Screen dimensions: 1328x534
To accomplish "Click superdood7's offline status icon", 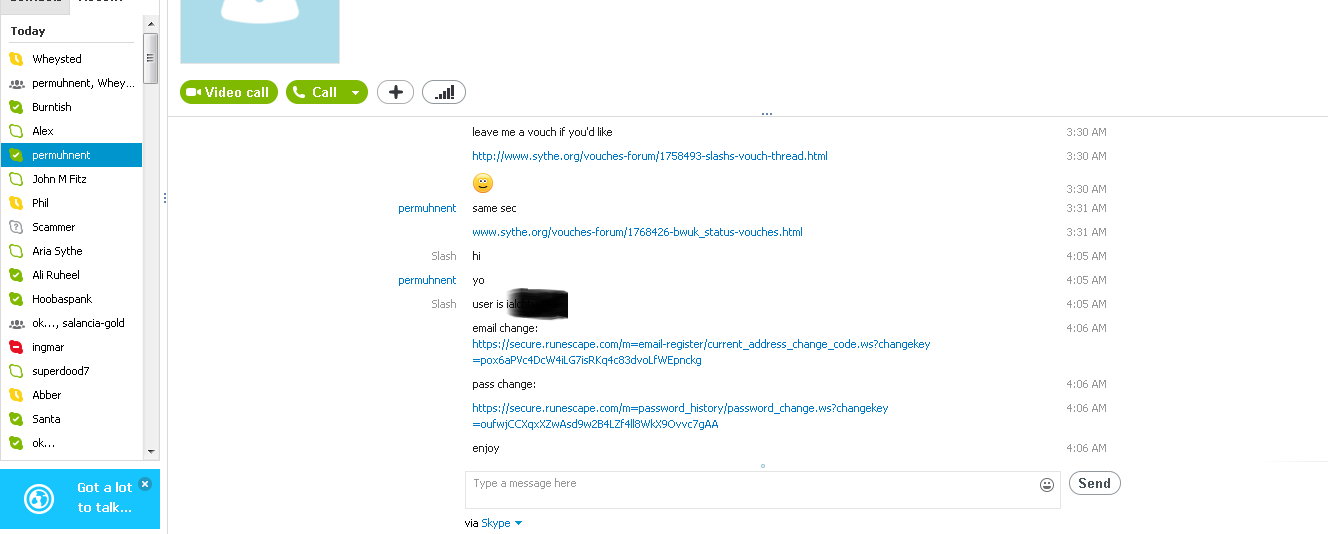I will (x=16, y=371).
